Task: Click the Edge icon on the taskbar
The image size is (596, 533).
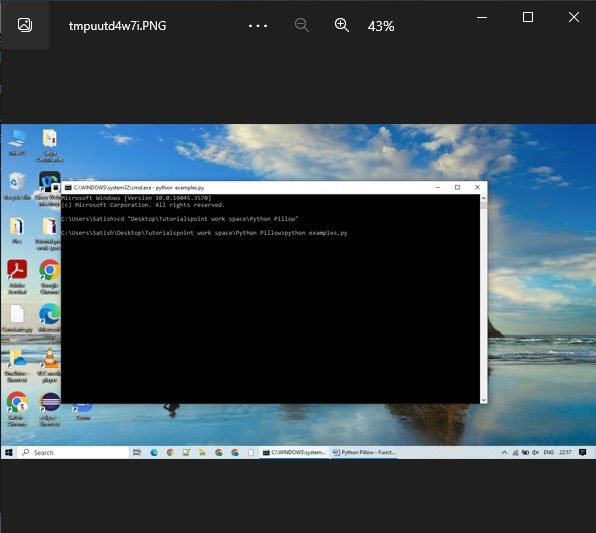Action: click(x=154, y=452)
